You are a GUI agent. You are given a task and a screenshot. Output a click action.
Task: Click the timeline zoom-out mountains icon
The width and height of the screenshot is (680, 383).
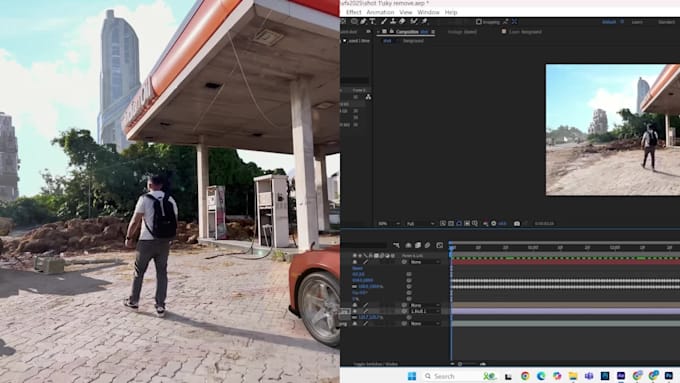coord(452,364)
